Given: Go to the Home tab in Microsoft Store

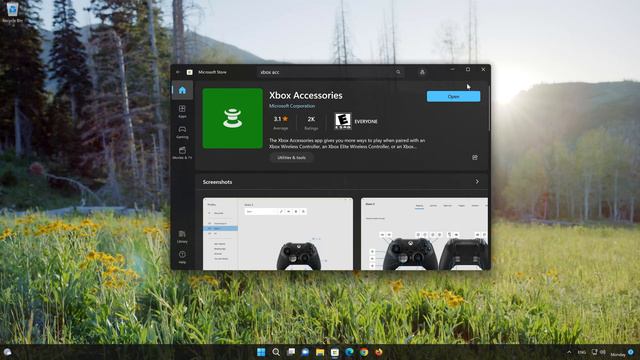Looking at the screenshot, I should [182, 90].
